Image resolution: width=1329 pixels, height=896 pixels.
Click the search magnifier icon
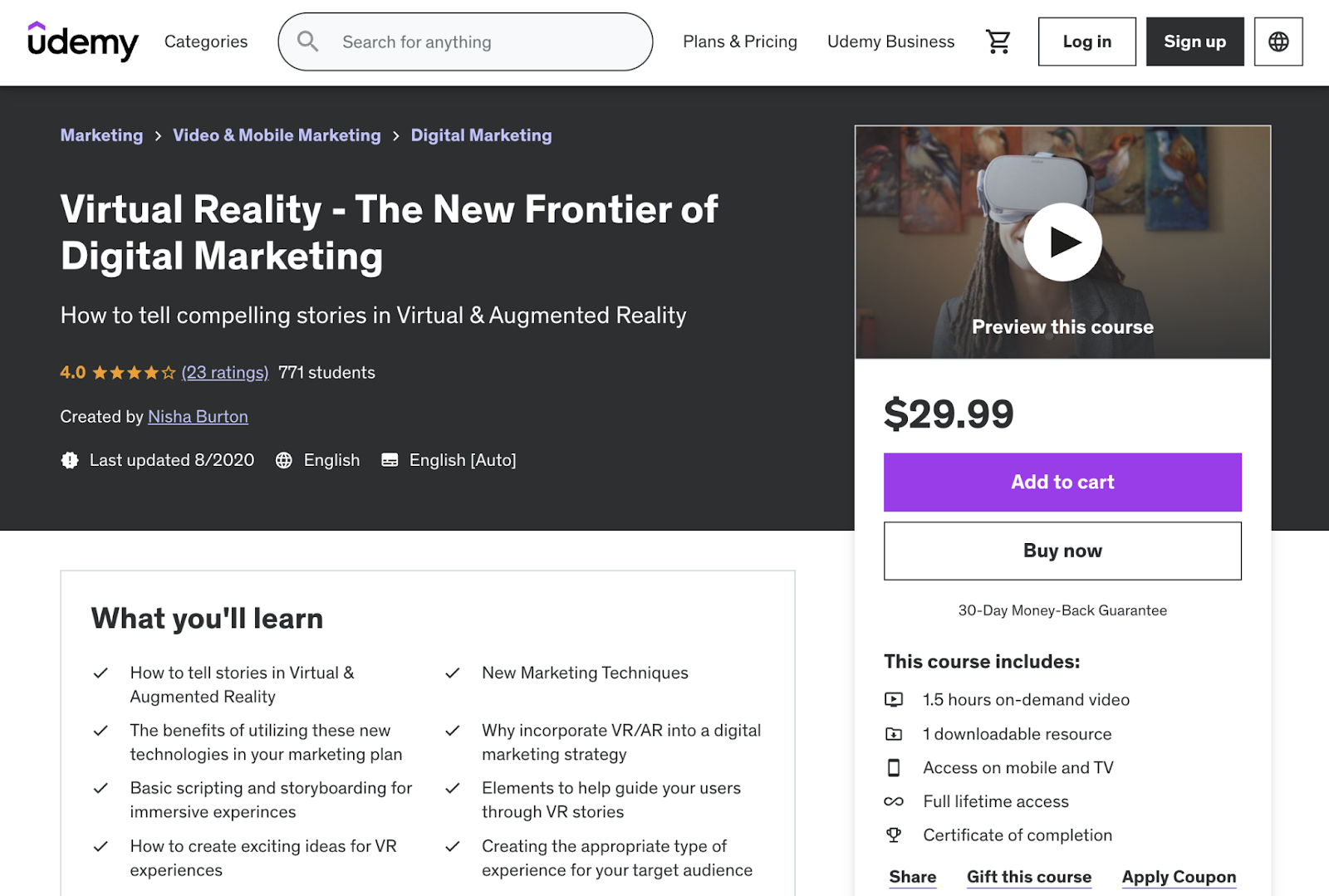[x=307, y=41]
